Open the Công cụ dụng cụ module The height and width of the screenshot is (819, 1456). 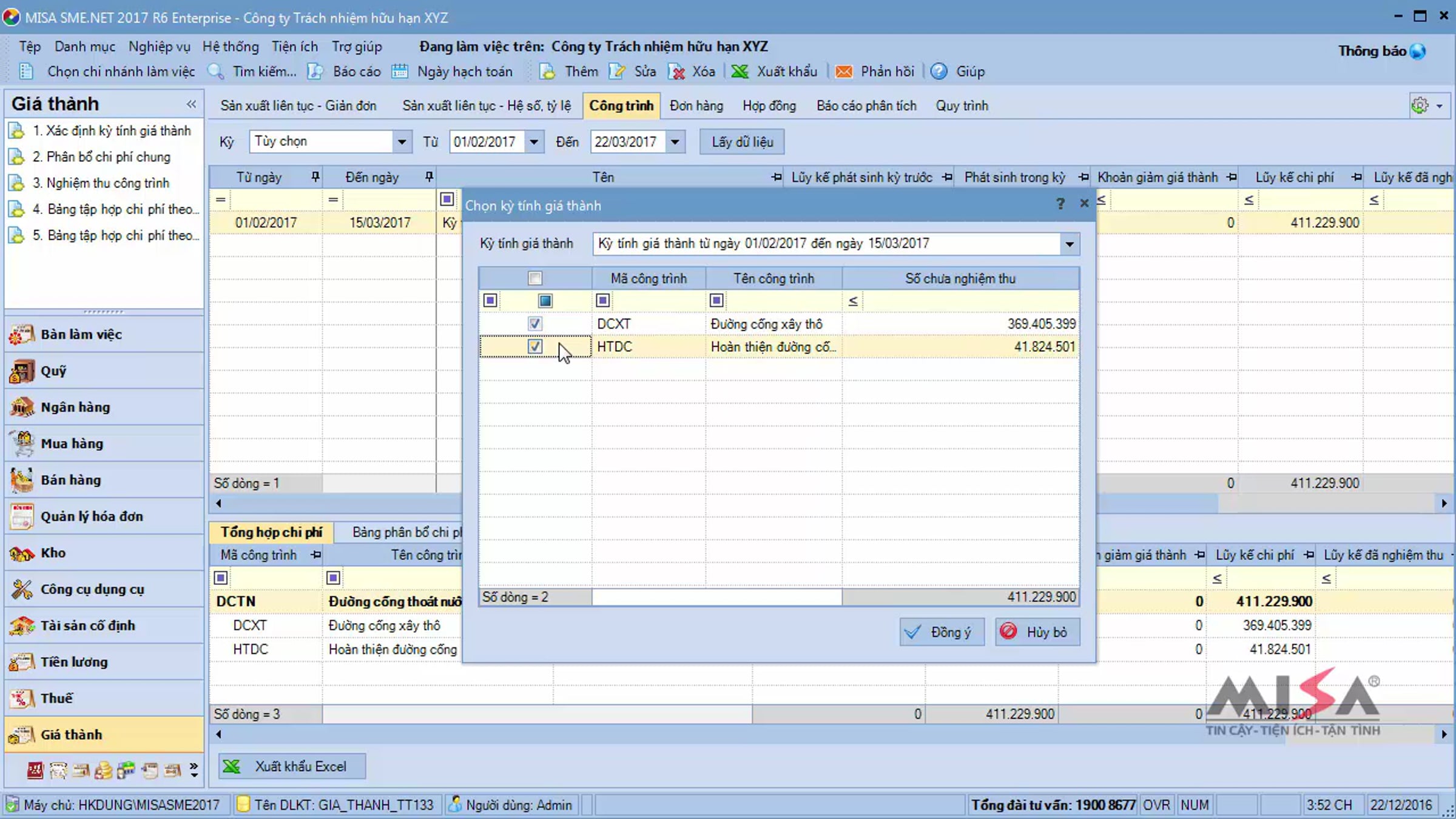click(x=104, y=589)
